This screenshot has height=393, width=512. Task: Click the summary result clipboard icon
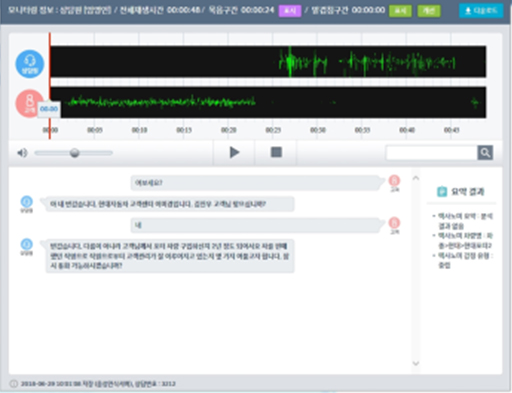pyautogui.click(x=442, y=192)
